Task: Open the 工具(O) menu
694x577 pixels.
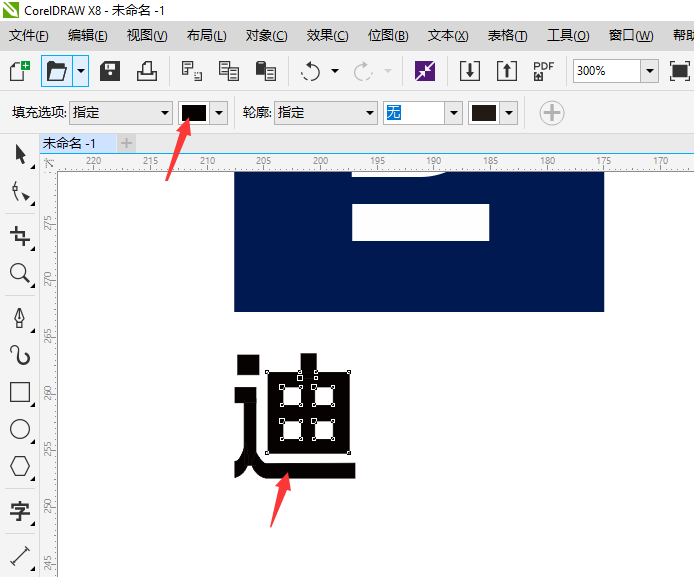Action: 568,35
